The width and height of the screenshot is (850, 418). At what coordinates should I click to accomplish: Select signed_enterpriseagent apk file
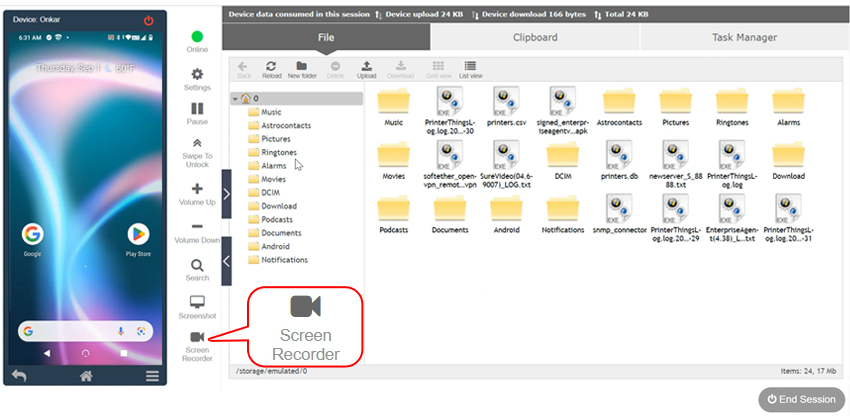click(x=563, y=111)
